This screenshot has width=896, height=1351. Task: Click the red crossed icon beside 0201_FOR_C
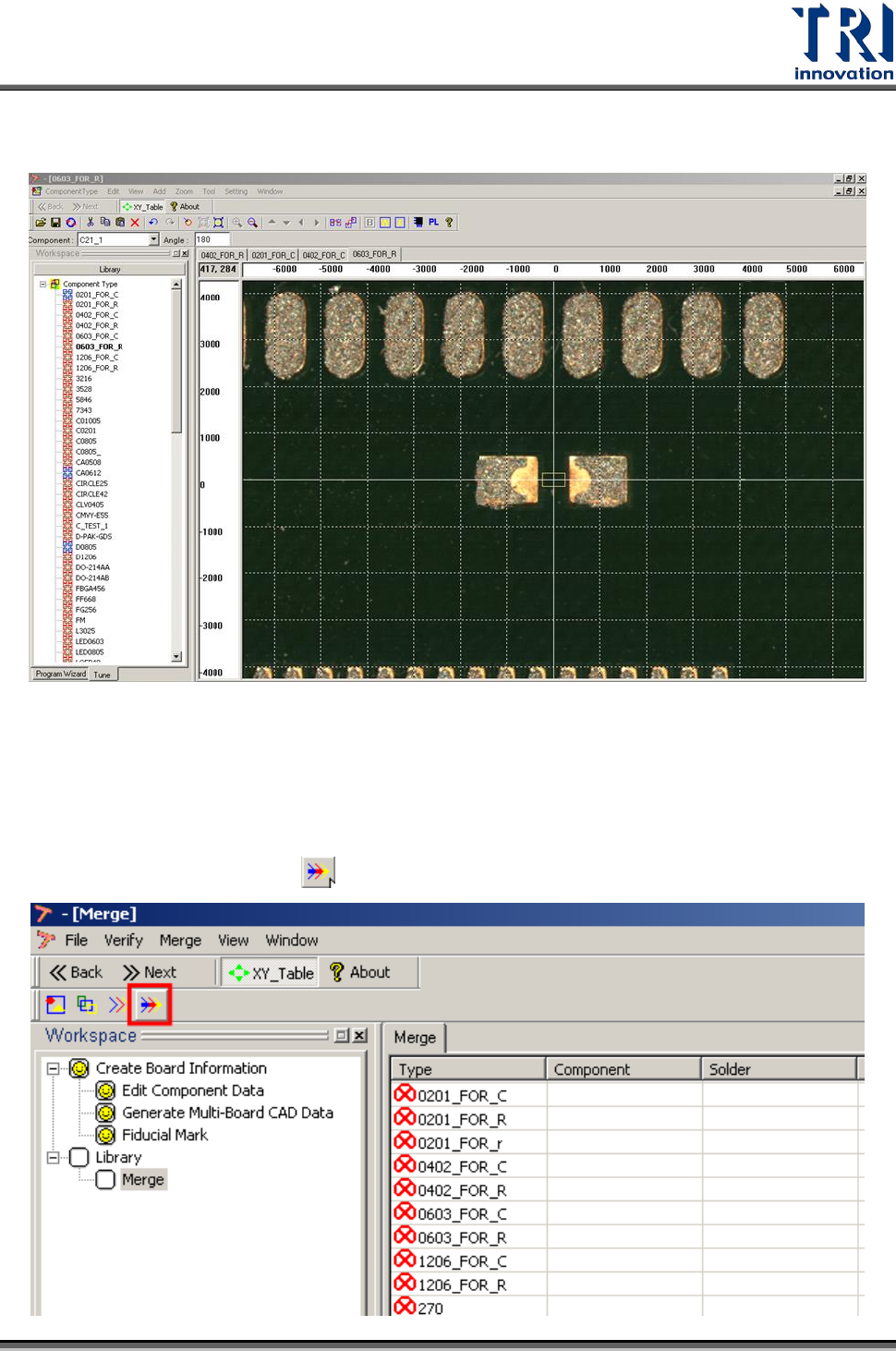405,1094
